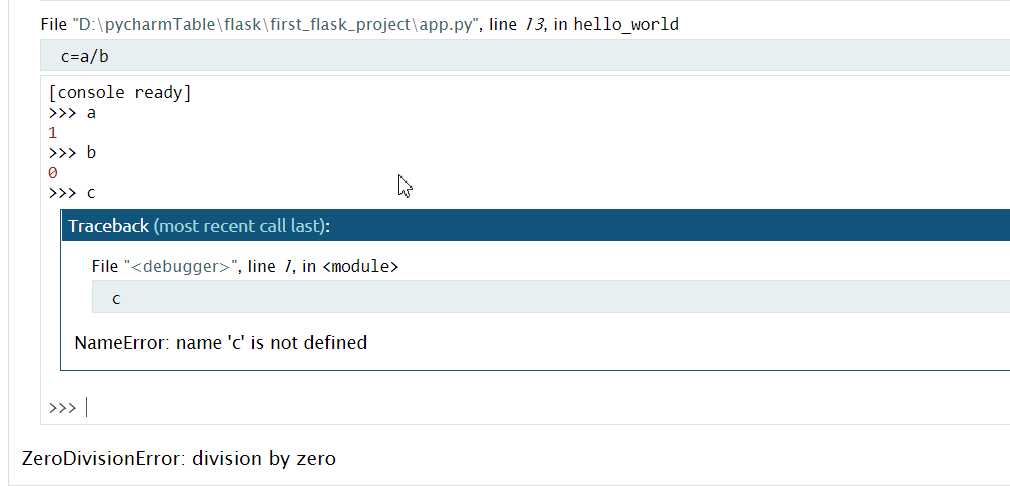Screen dimensions: 1010x486
Task: Click the '<module>' text in traceback
Action: point(360,266)
